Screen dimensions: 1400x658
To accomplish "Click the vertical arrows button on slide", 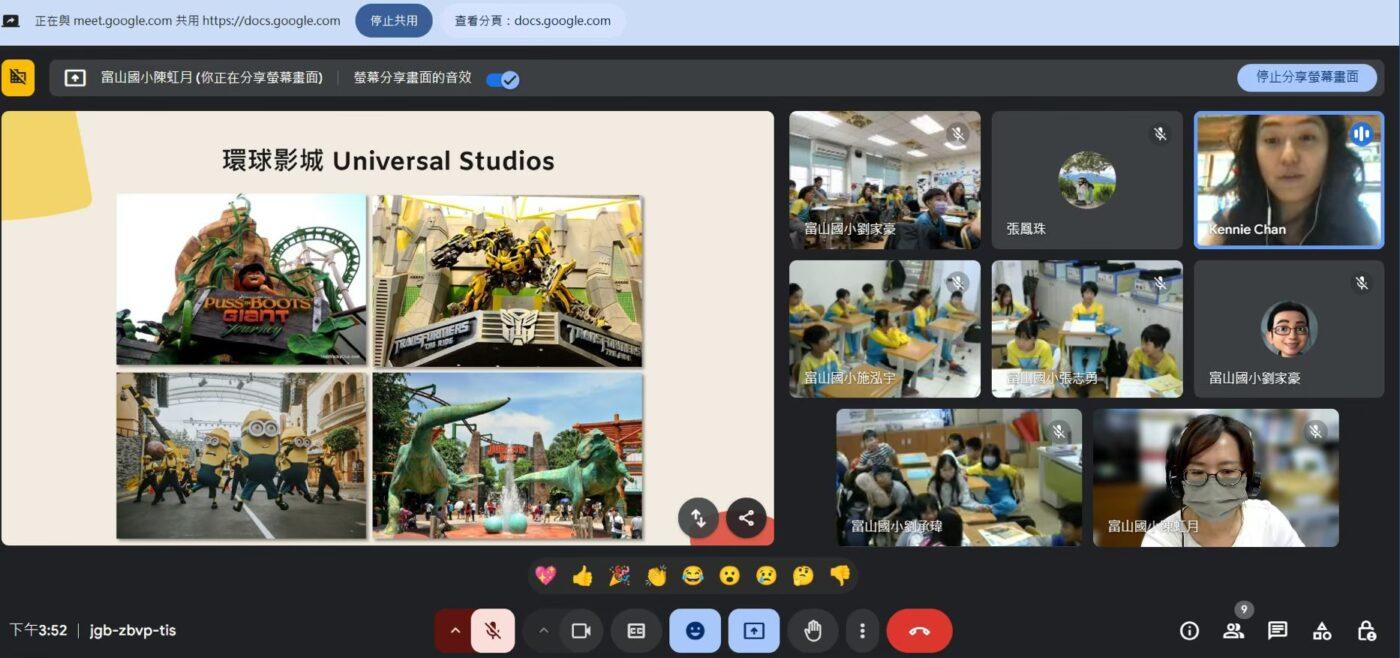I will click(x=698, y=518).
